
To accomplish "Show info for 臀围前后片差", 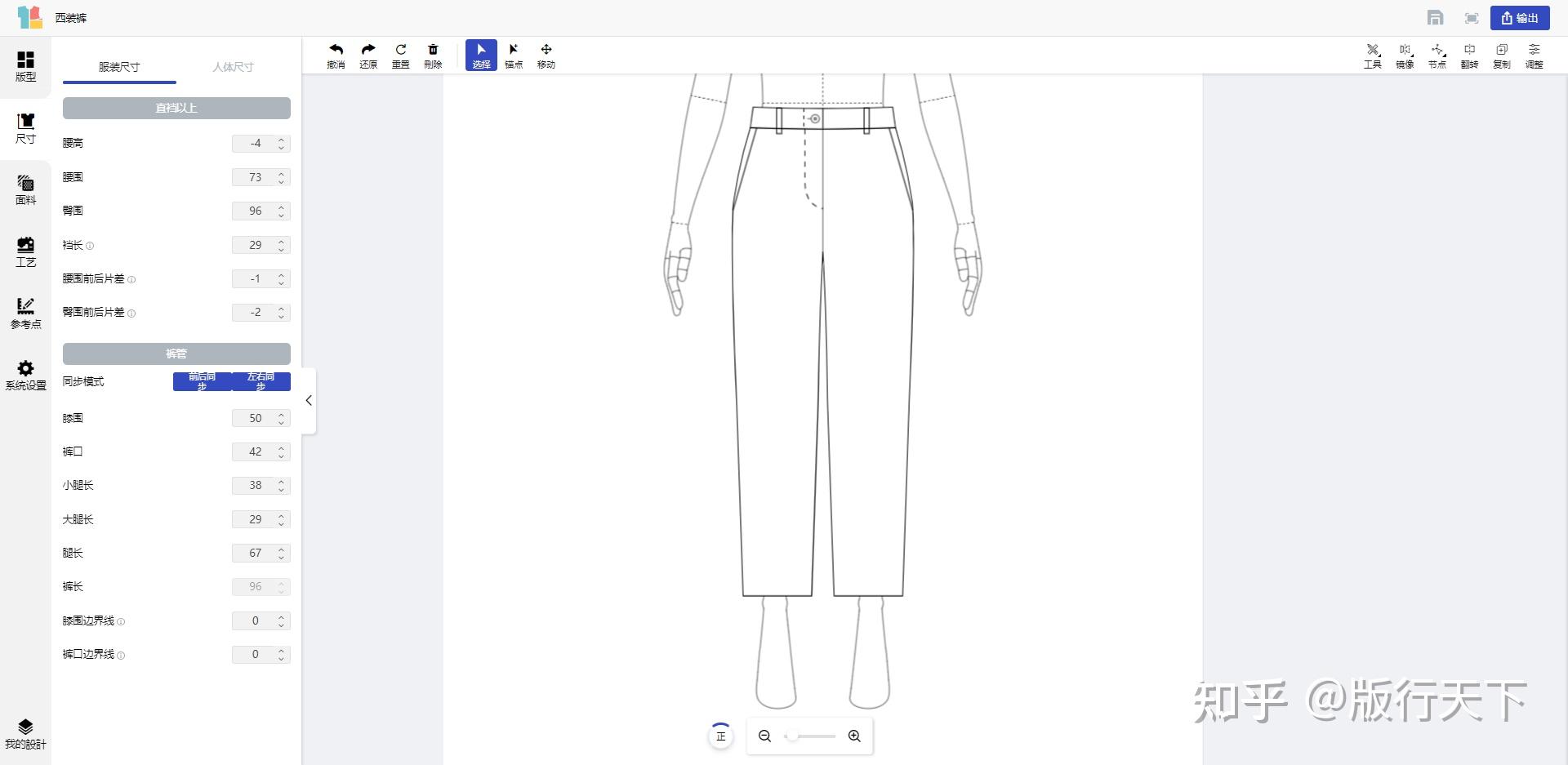I will coord(131,314).
